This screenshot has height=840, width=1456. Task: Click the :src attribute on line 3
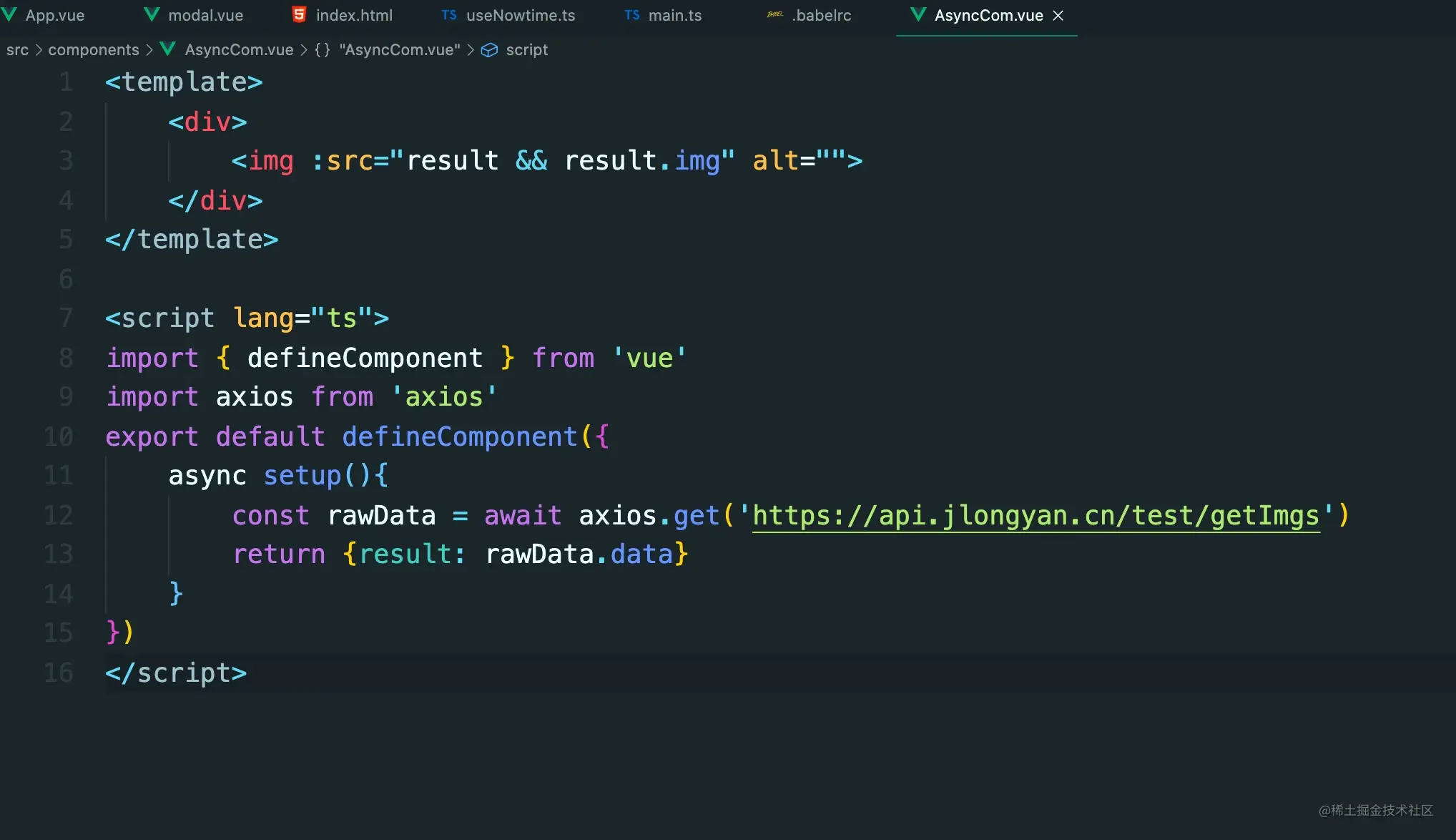click(x=342, y=161)
